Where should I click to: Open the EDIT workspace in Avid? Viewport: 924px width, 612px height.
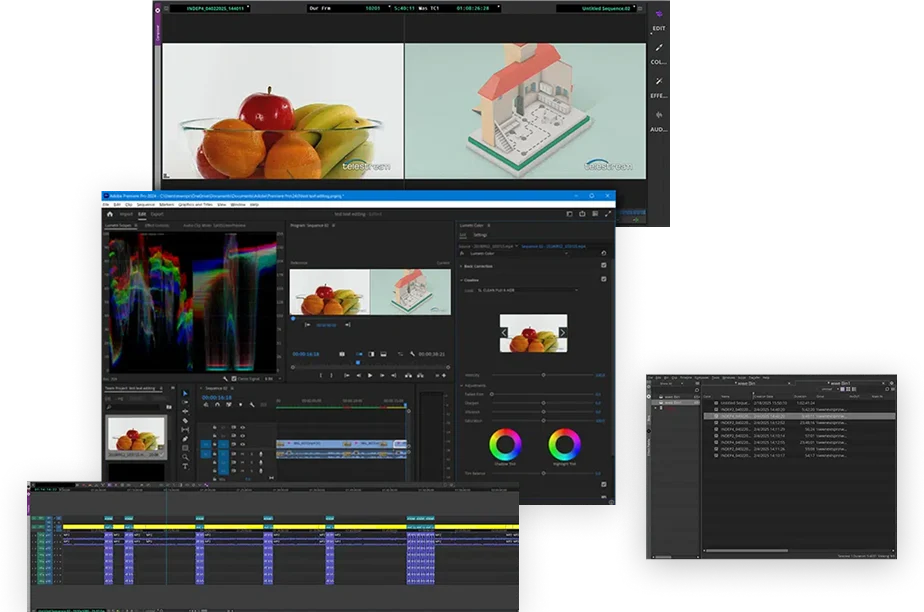click(x=659, y=21)
